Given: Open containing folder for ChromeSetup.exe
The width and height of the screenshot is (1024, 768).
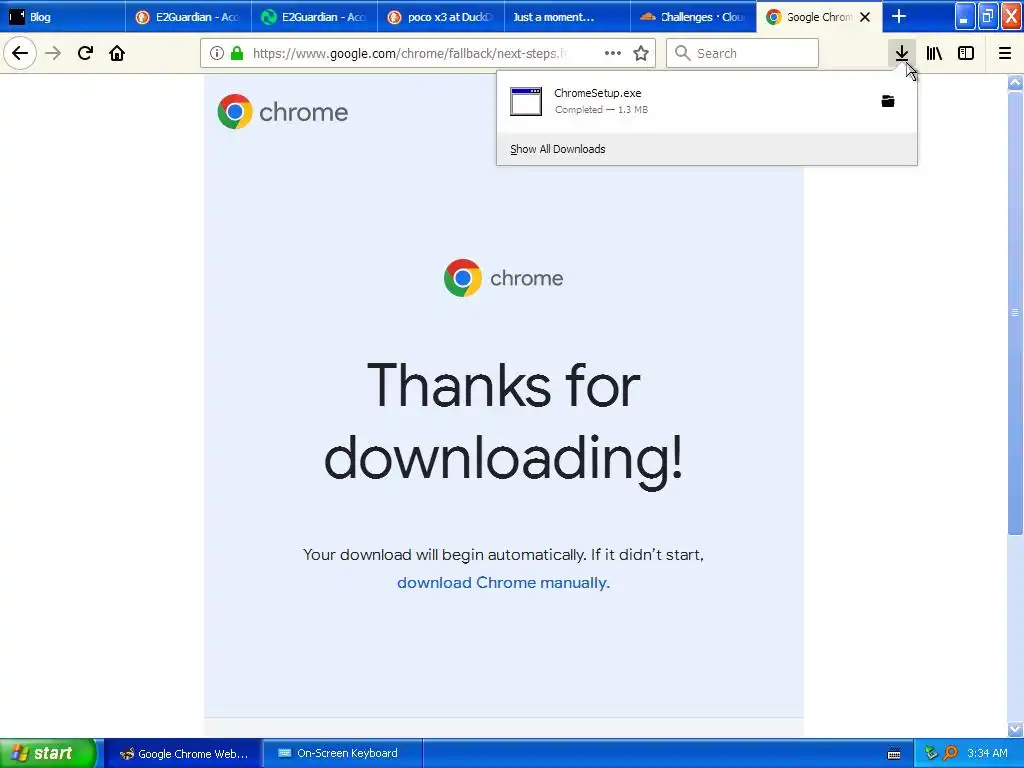Looking at the screenshot, I should tap(888, 101).
